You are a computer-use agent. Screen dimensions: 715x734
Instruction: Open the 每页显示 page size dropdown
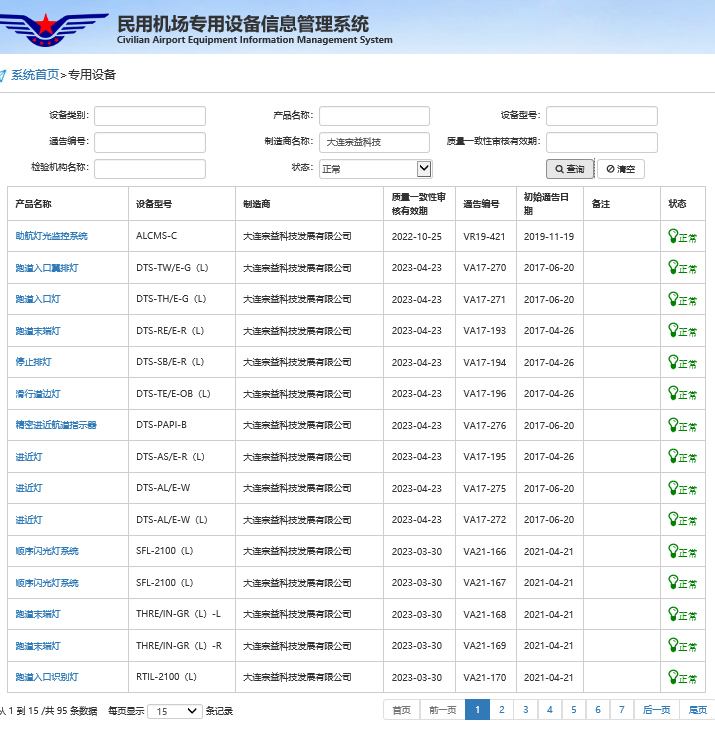177,711
